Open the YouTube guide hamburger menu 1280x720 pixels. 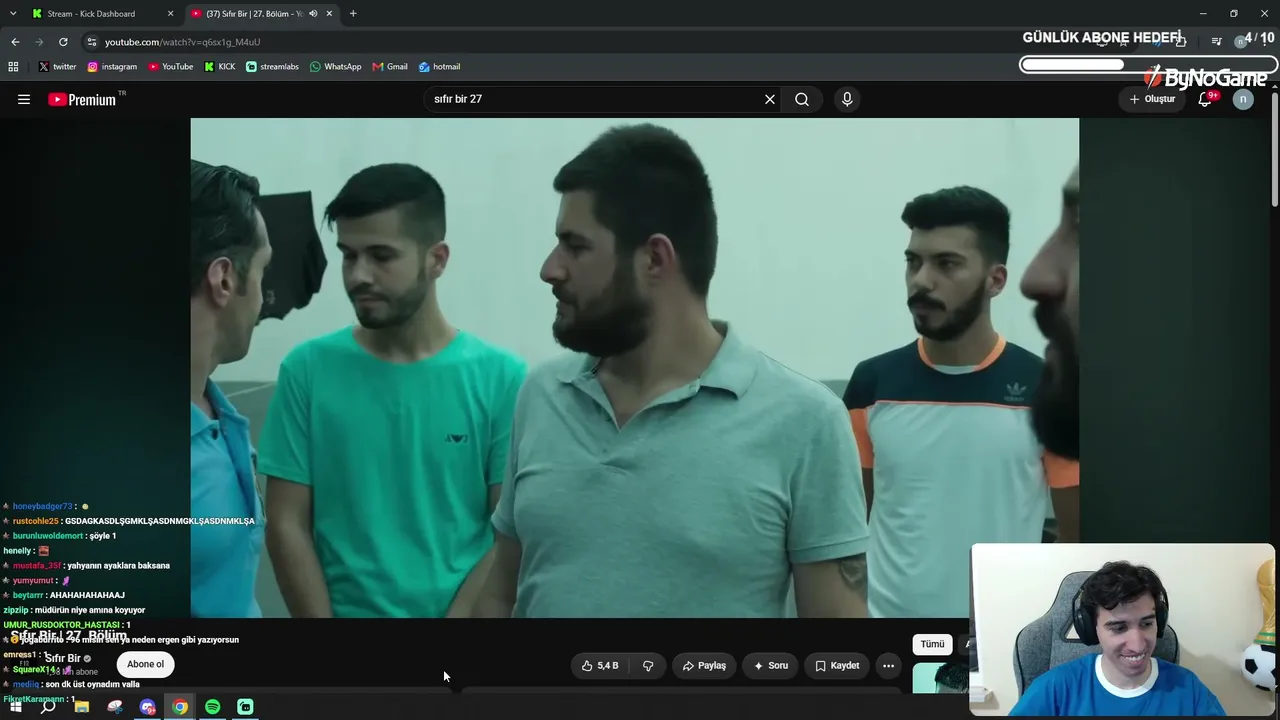pos(24,99)
